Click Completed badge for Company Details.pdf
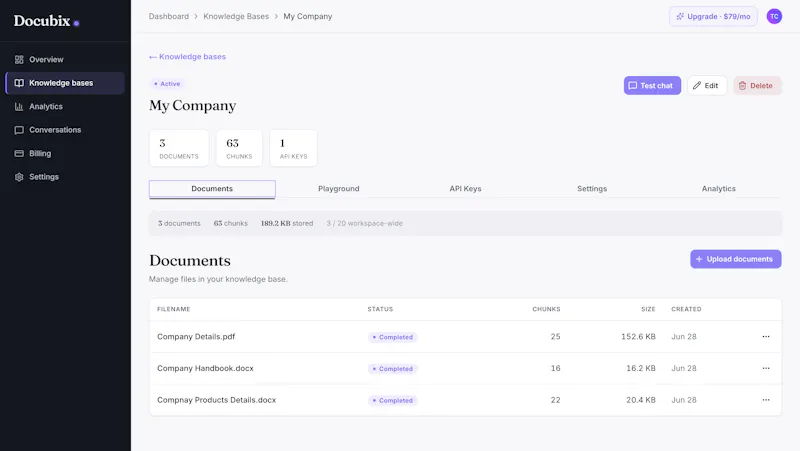 coord(392,337)
